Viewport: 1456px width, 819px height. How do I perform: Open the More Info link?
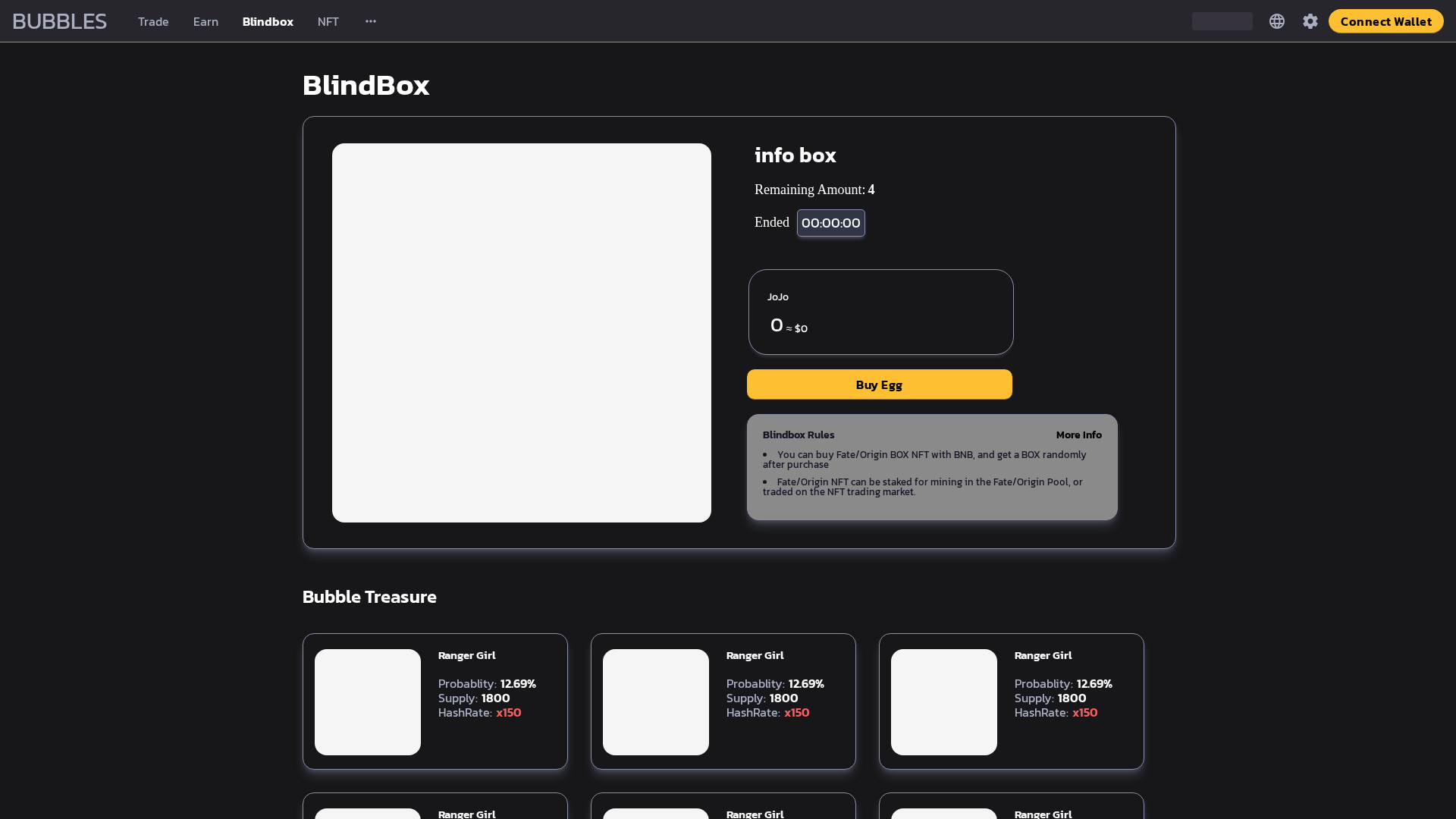[1078, 435]
